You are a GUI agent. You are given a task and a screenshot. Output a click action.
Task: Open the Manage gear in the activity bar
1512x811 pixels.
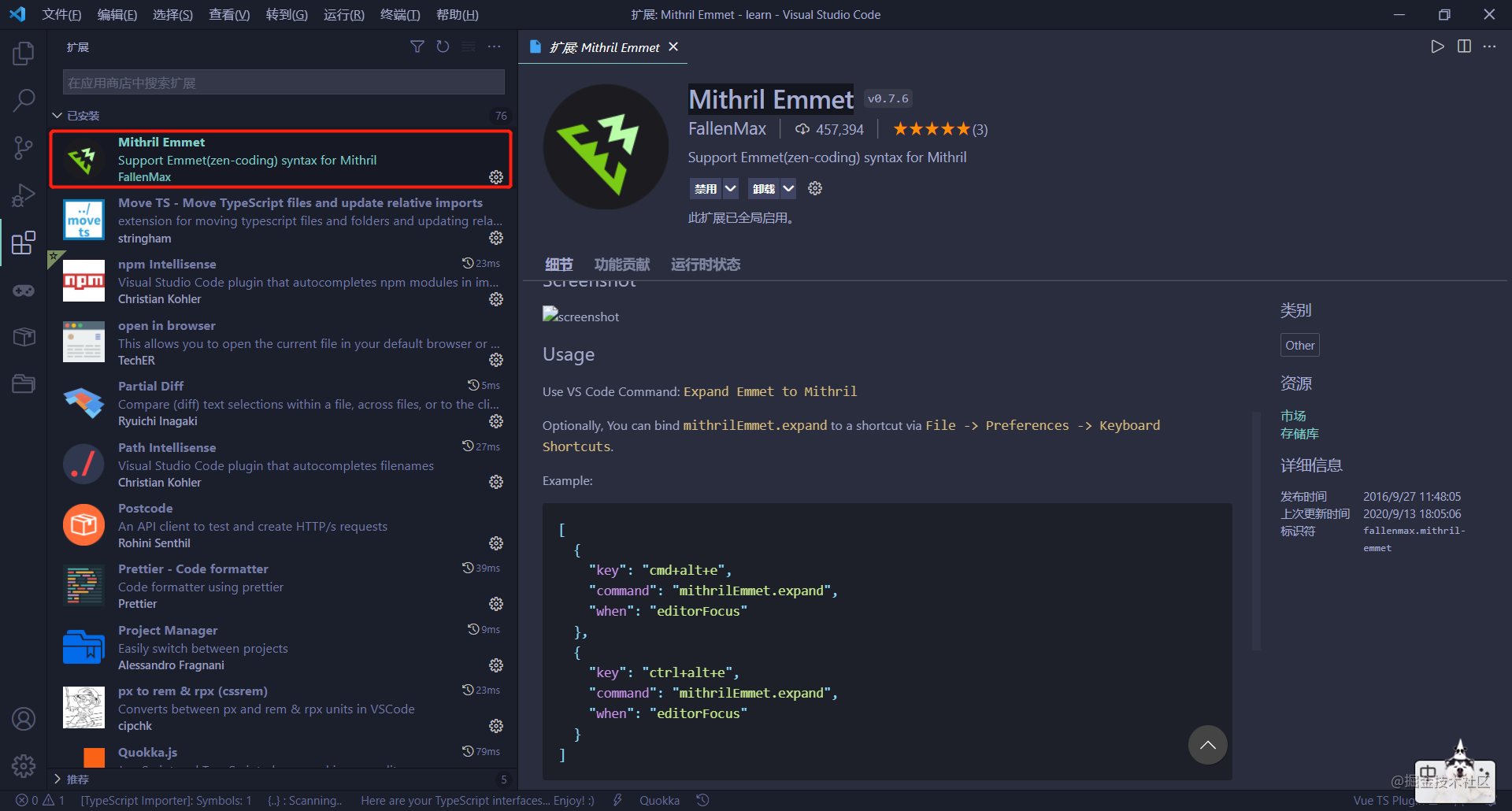[24, 765]
